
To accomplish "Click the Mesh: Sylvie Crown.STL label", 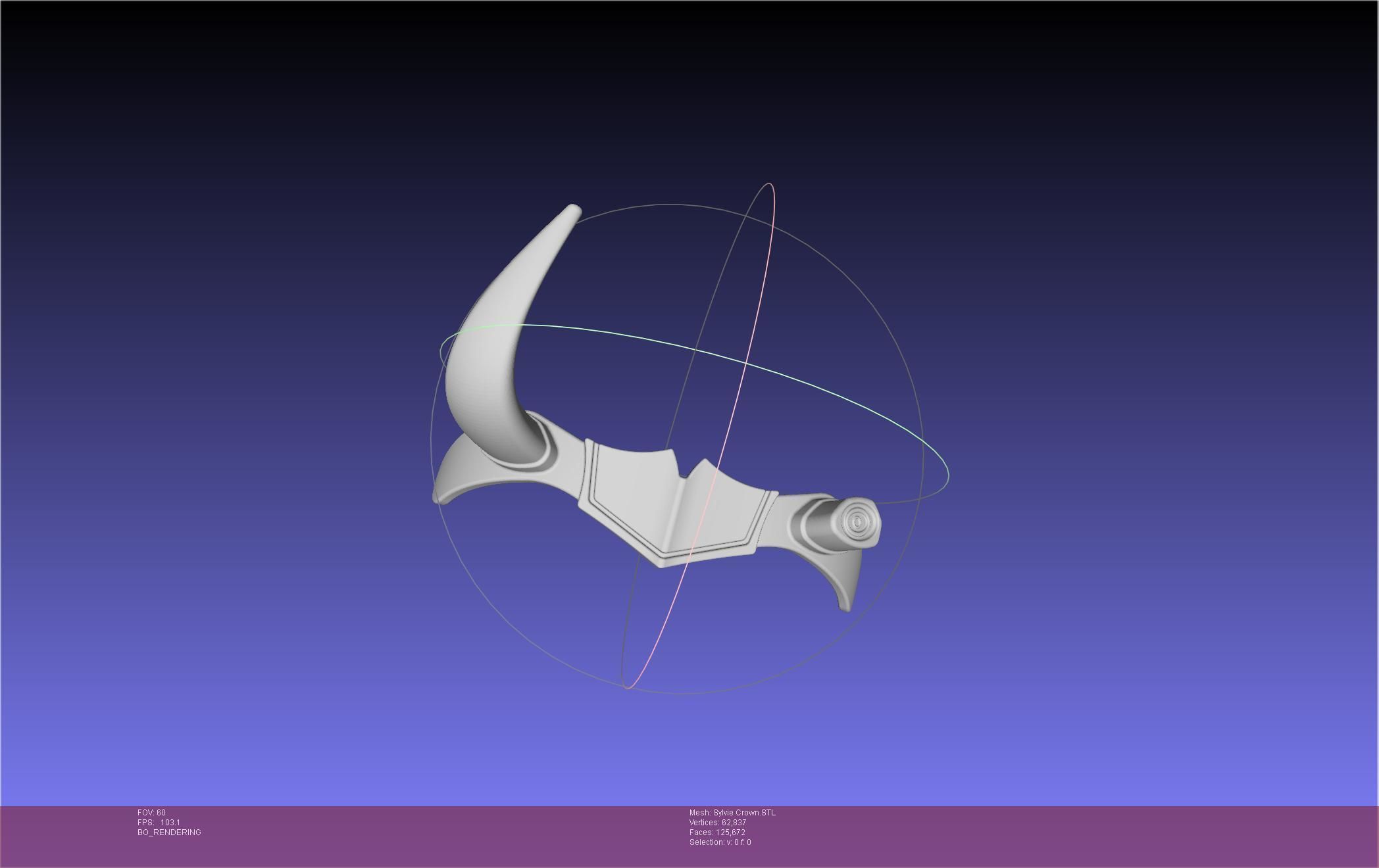I will click(732, 813).
